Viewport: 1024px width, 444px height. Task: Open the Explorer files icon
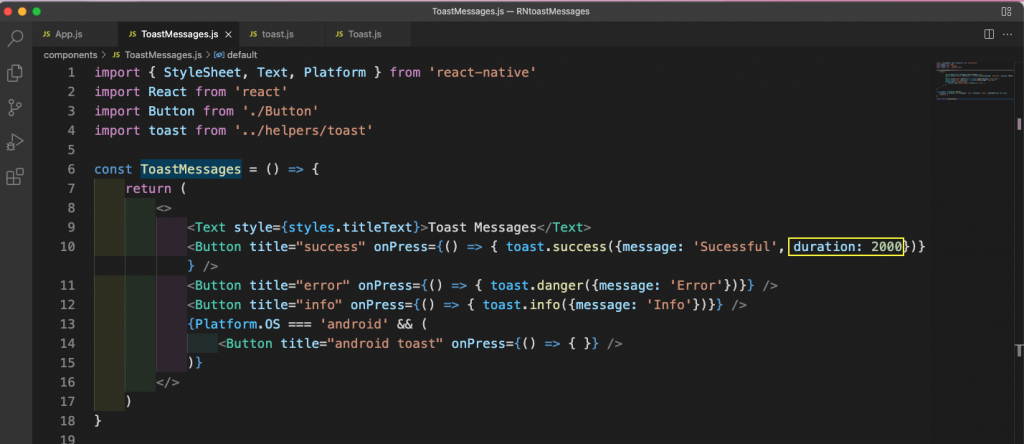(15, 73)
